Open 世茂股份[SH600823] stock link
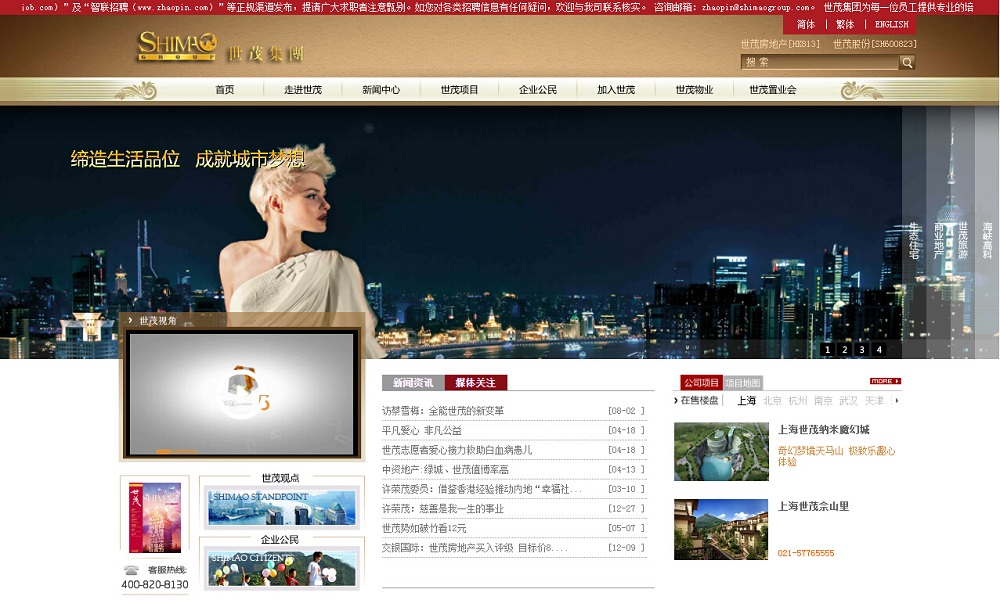The width and height of the screenshot is (1000, 600). pos(874,44)
